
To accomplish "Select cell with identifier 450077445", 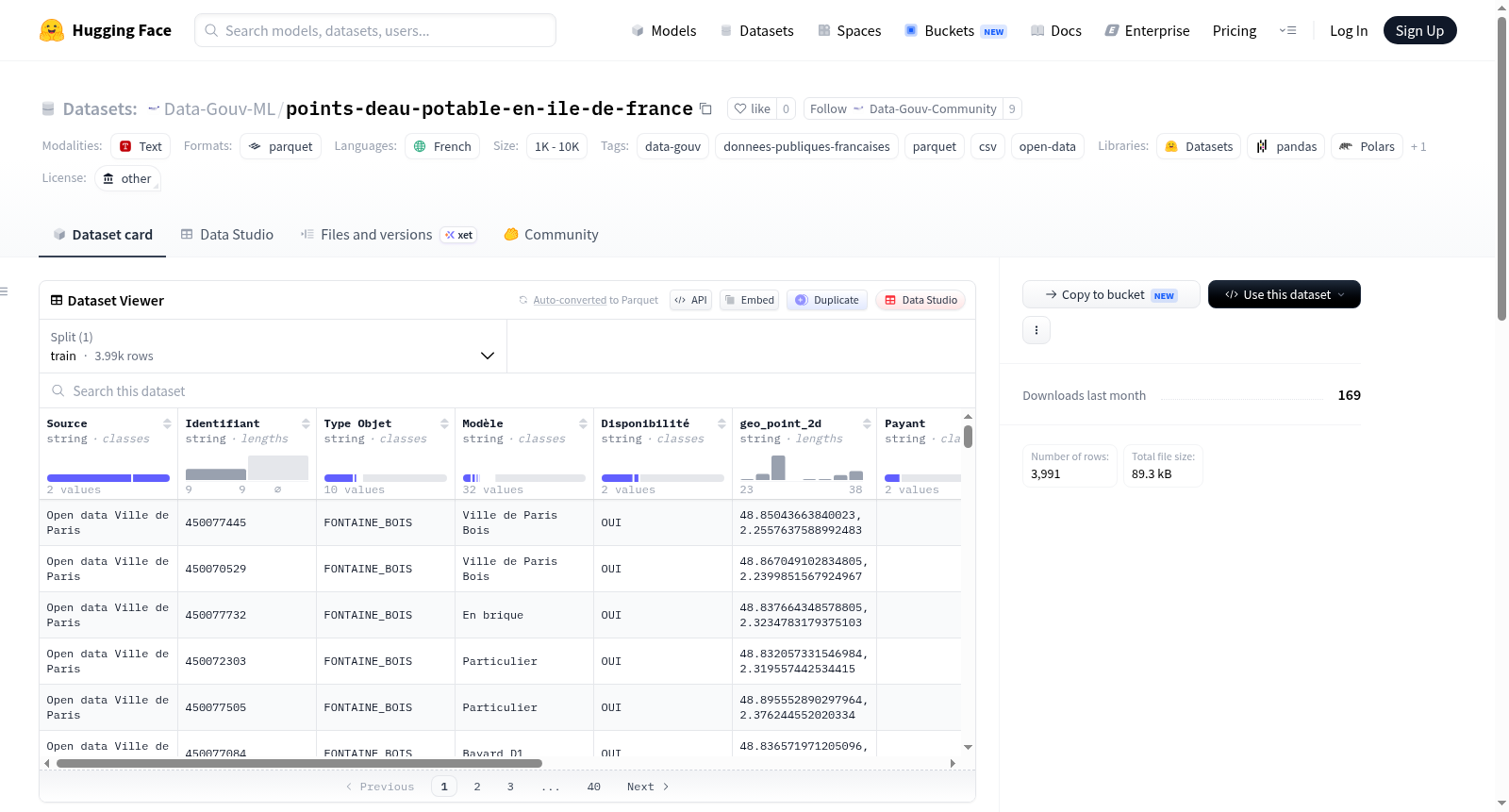I will pos(247,522).
